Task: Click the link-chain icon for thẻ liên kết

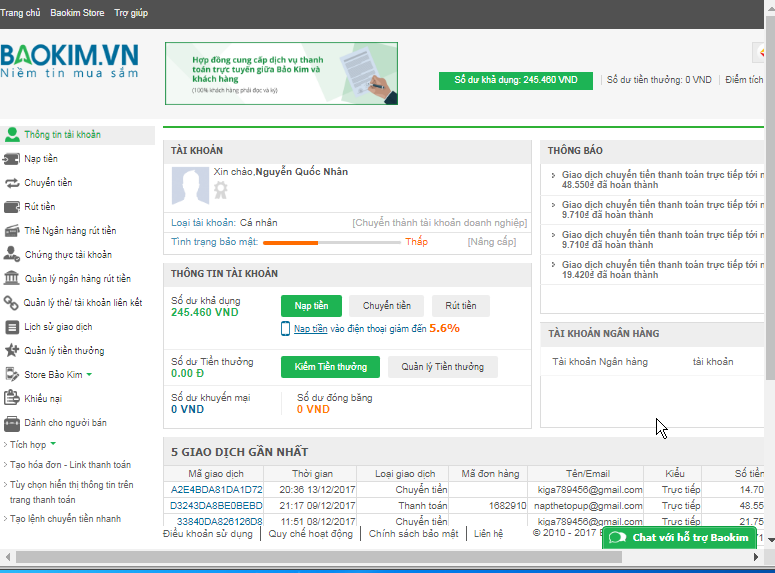Action: 11,303
